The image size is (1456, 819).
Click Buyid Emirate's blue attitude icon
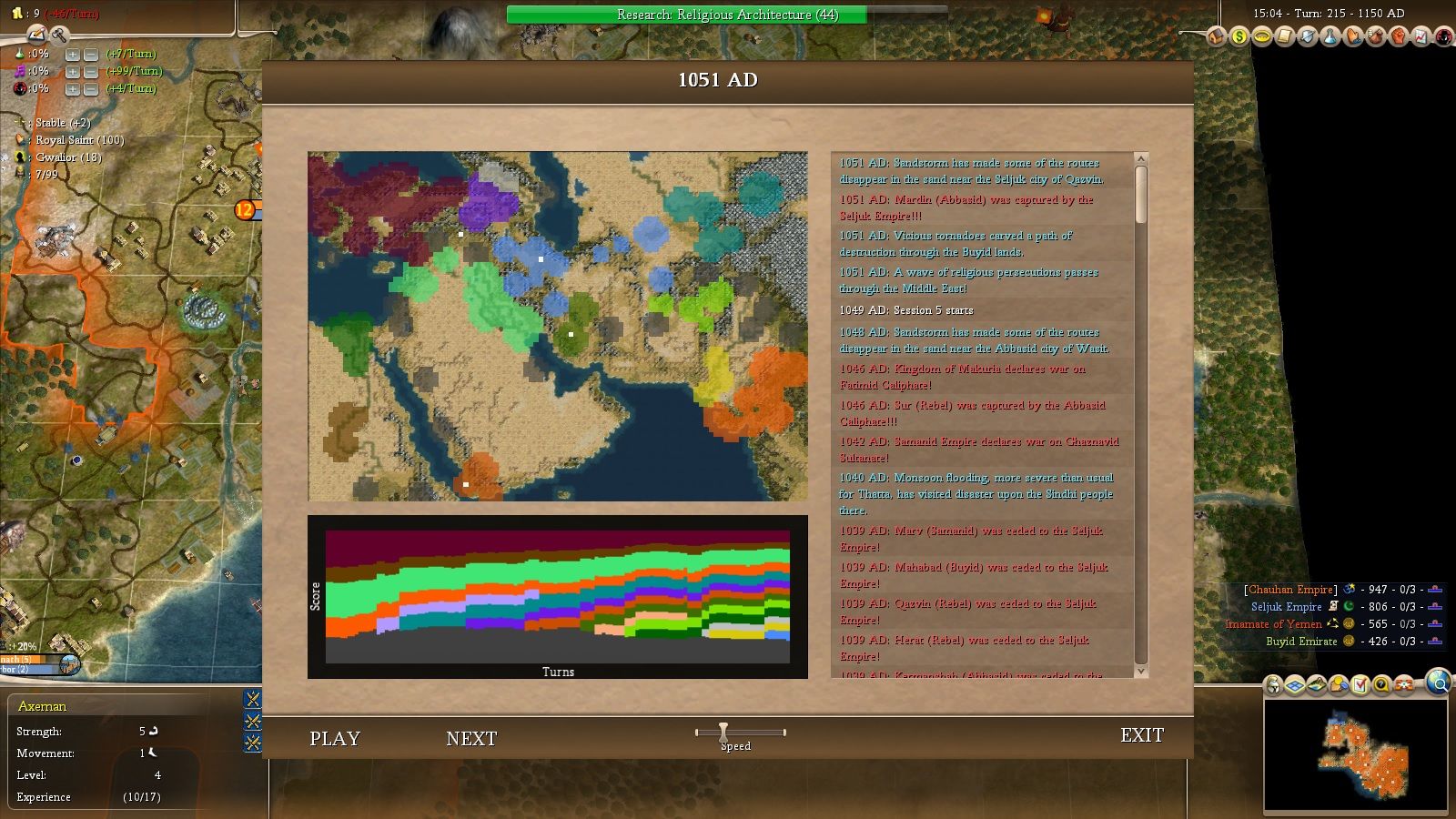(x=1435, y=642)
